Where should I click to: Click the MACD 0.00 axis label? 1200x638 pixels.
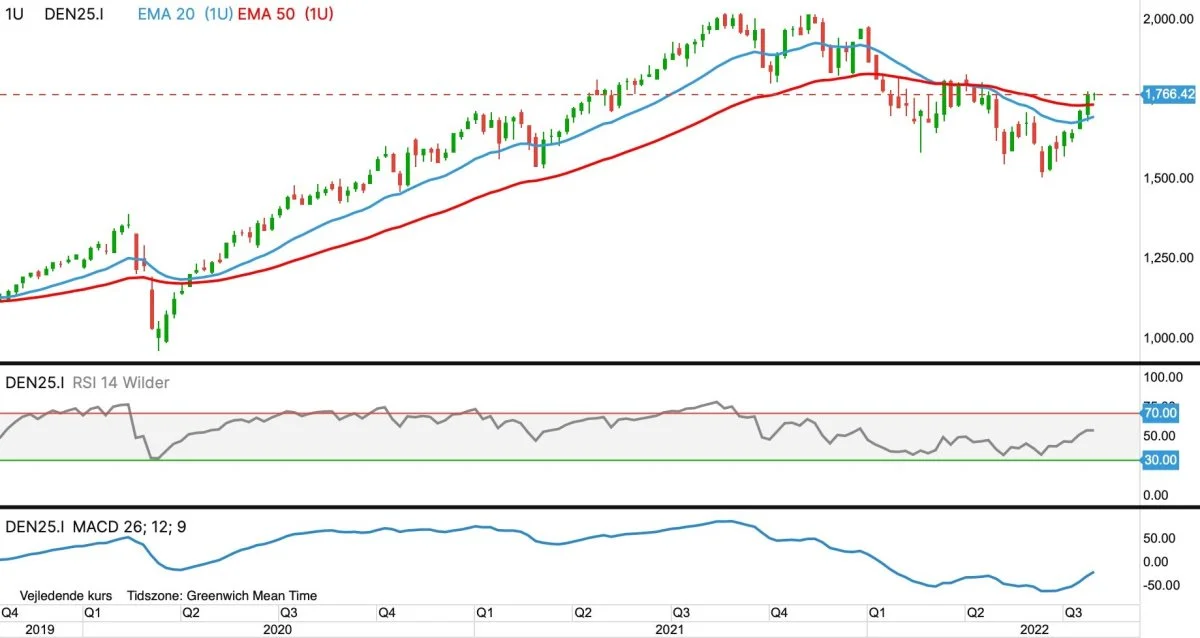[1157, 561]
